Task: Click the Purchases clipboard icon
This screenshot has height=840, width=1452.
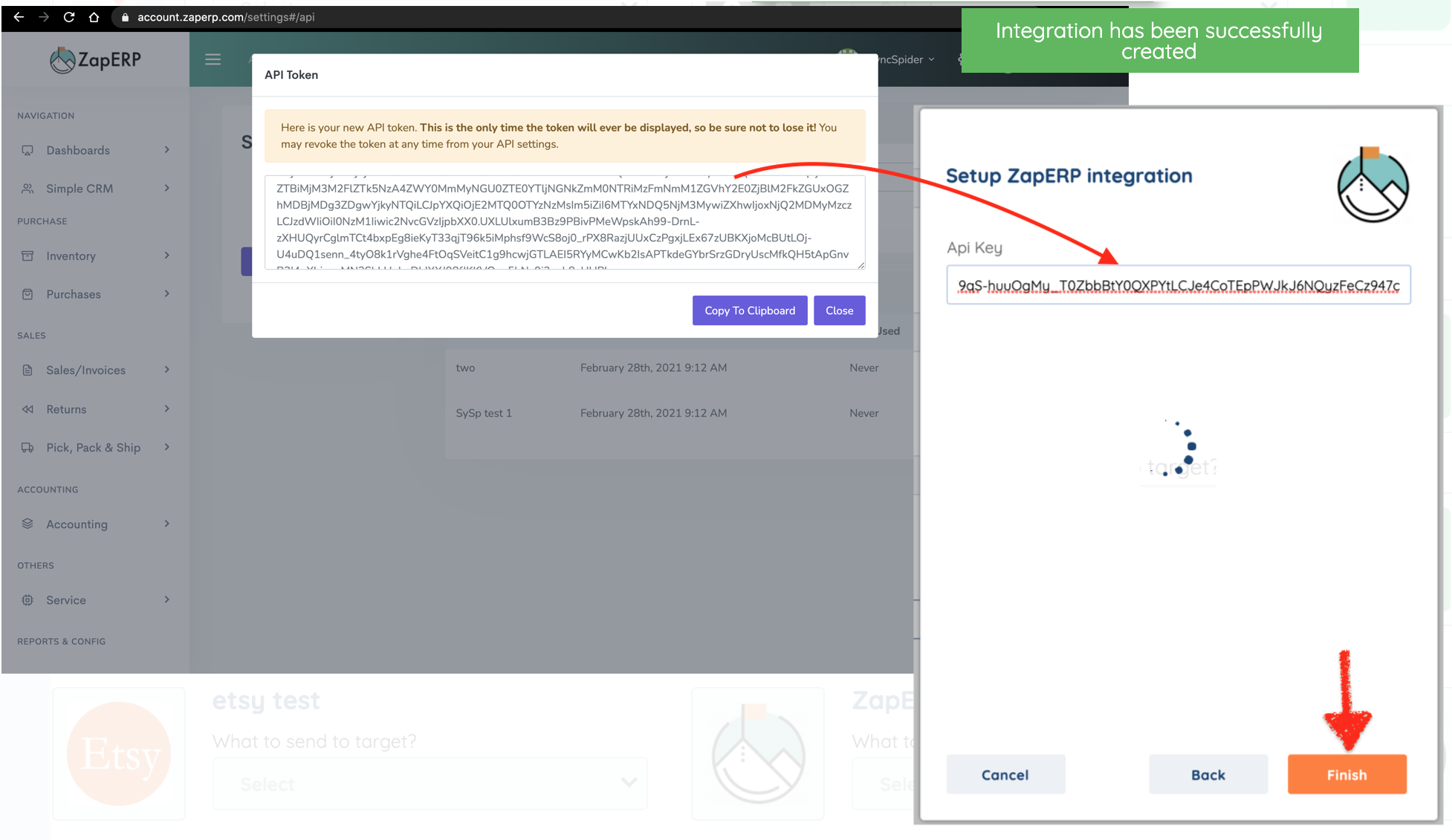Action: (27, 294)
